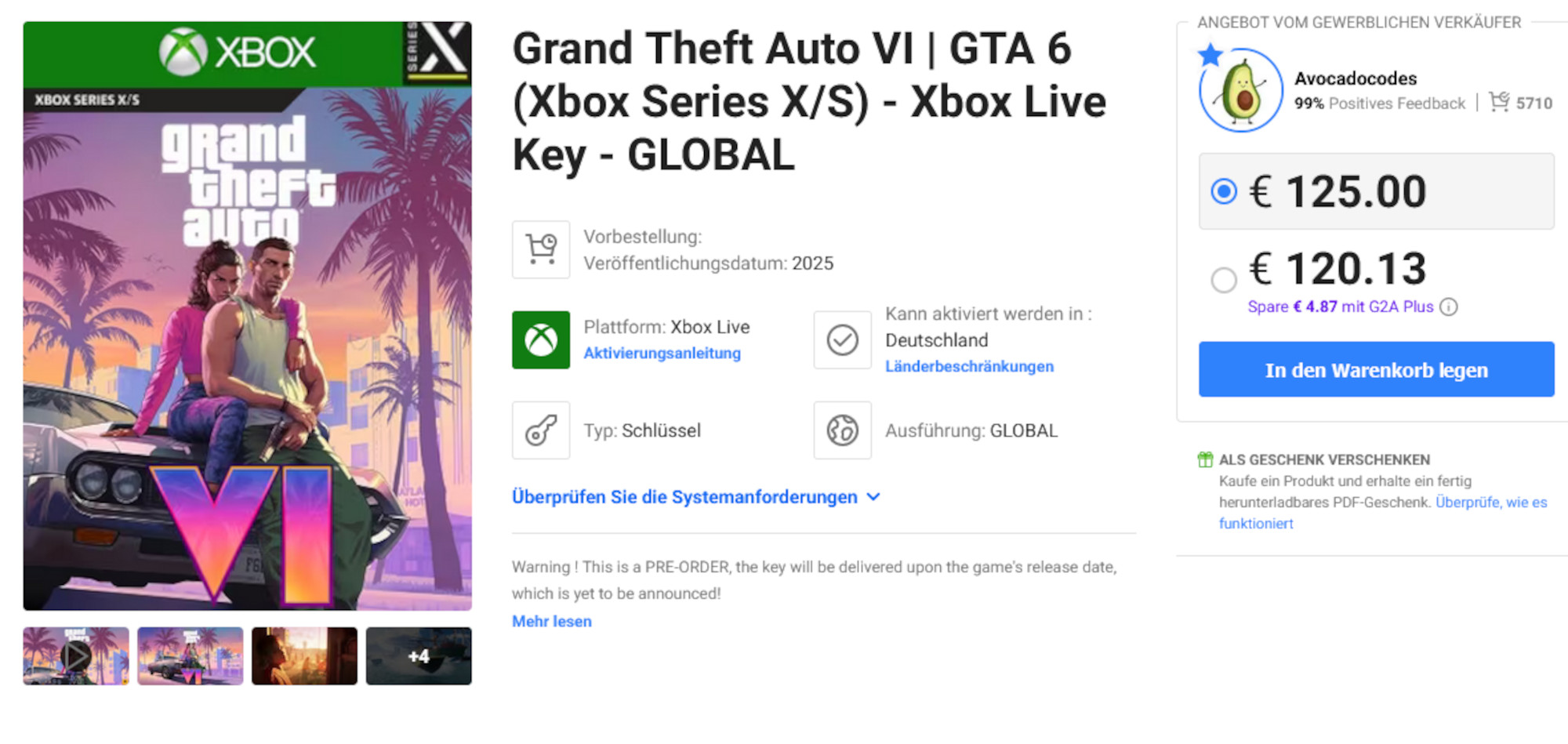Open the Avocadocodes seller avatar

click(1241, 89)
